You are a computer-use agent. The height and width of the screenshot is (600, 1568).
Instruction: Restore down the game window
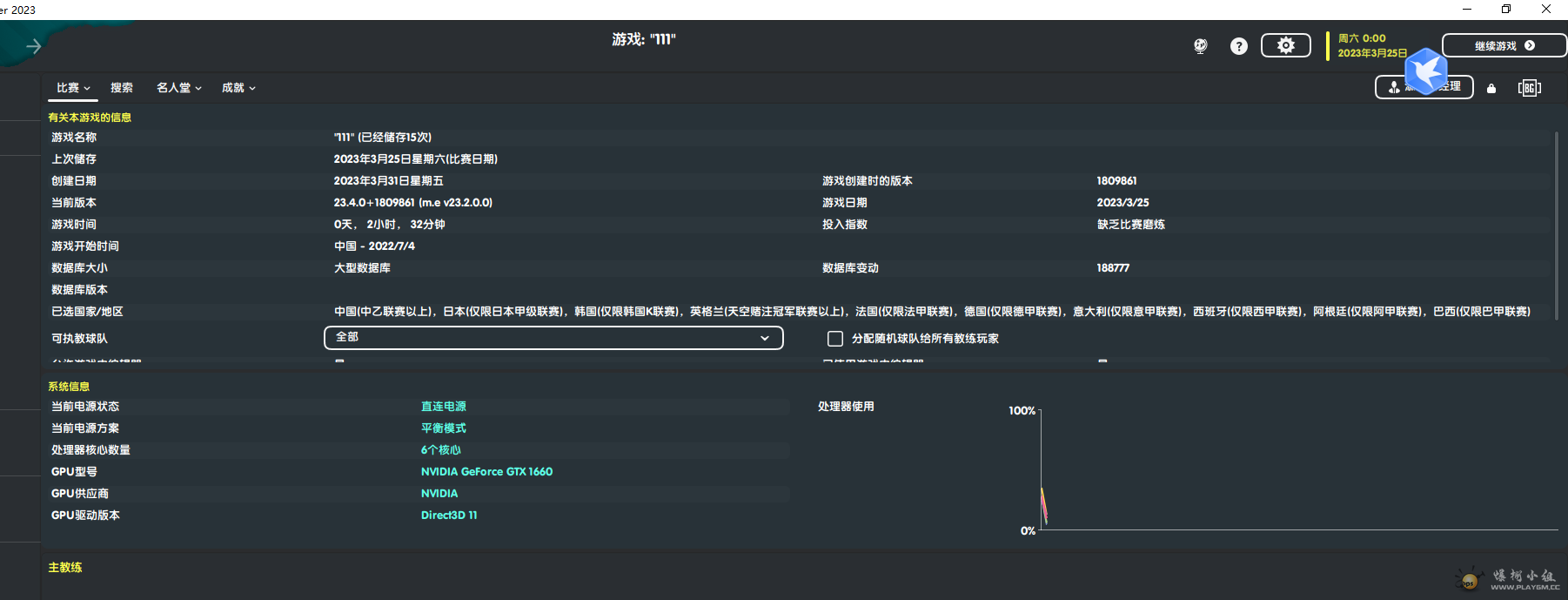point(1506,9)
